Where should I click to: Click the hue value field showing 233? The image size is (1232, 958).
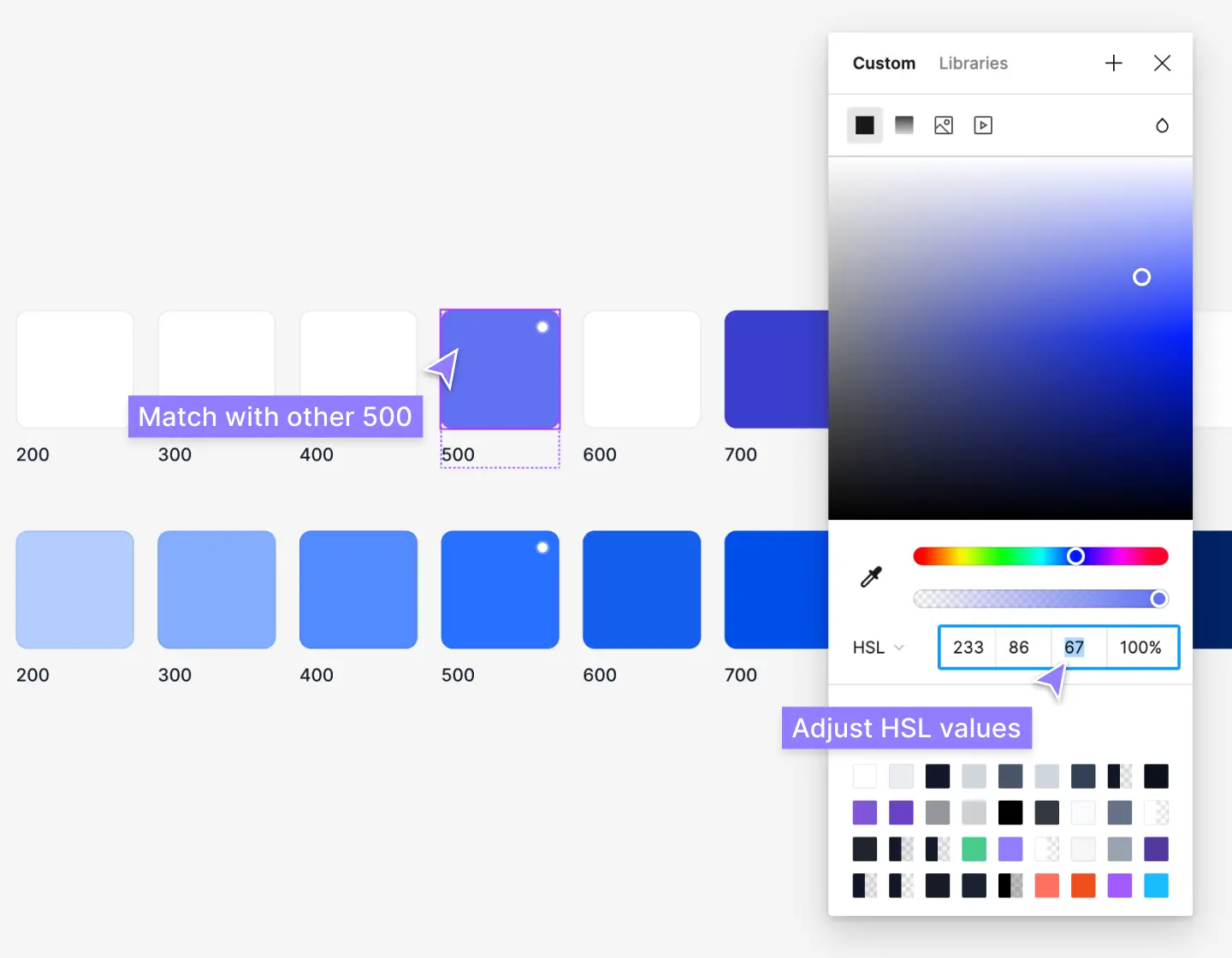(x=968, y=648)
